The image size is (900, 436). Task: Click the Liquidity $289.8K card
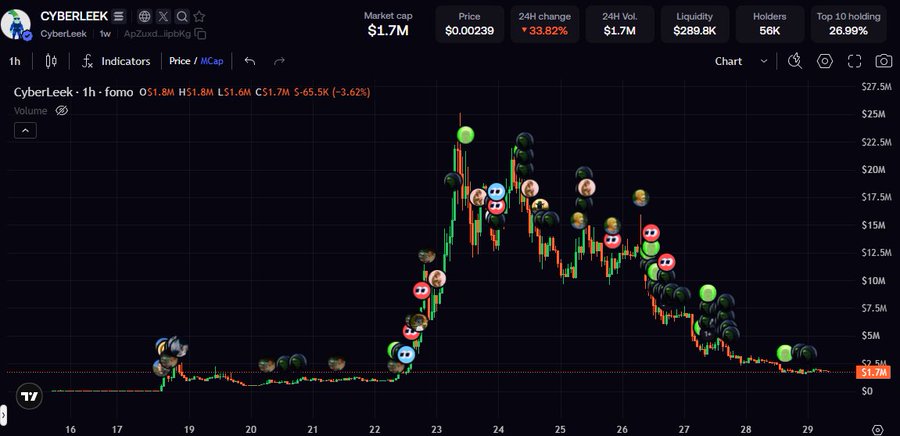click(x=695, y=24)
